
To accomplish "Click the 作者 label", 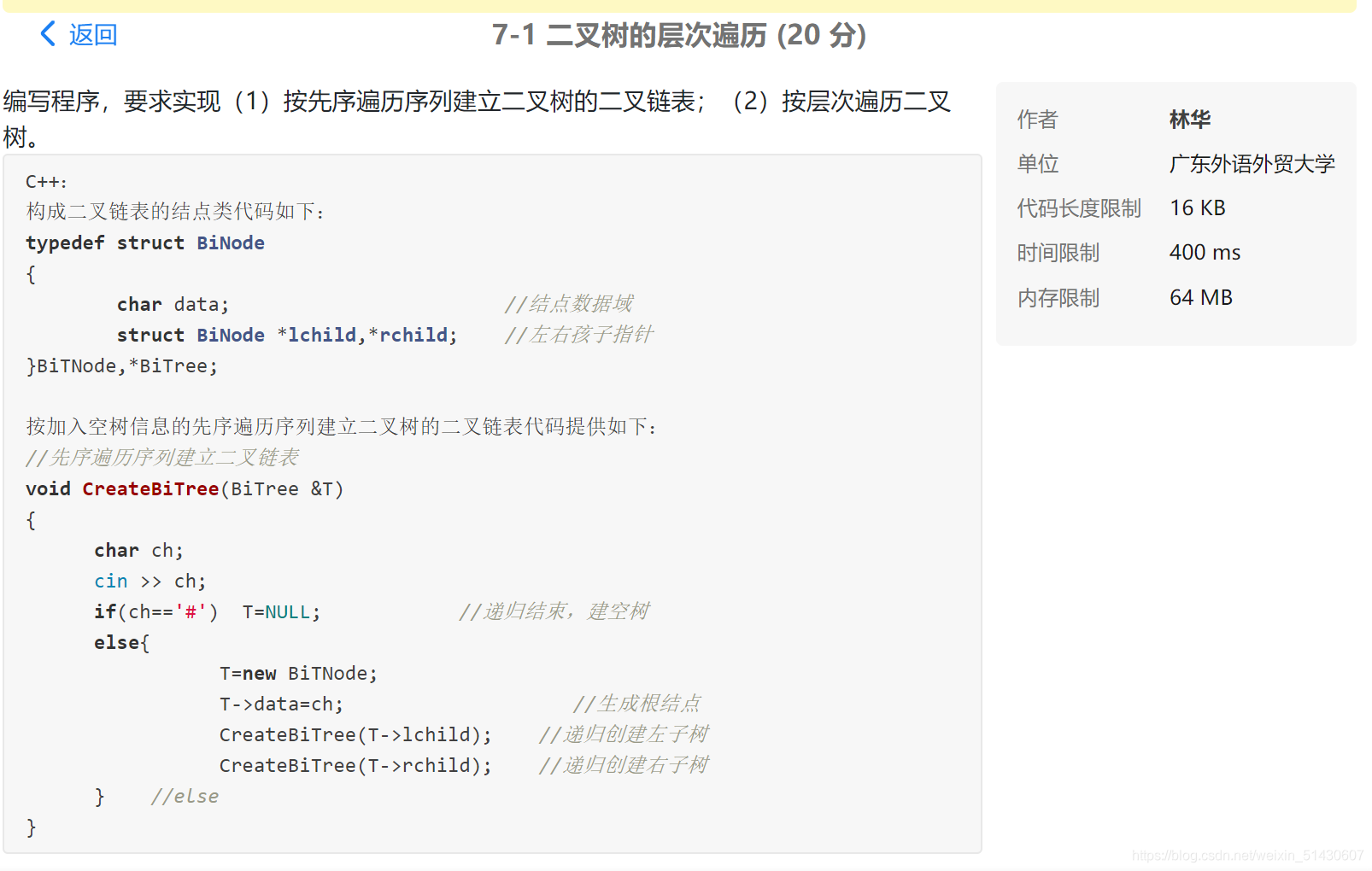I will coord(1037,120).
